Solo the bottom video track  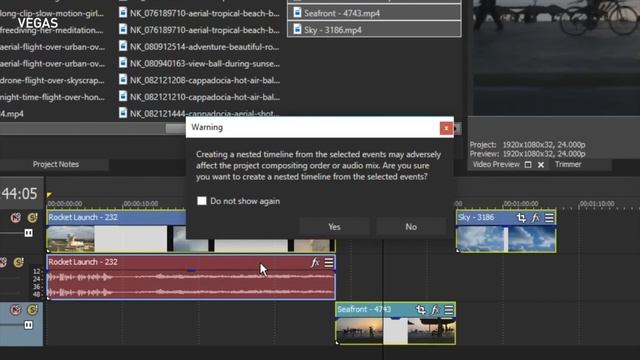coord(32,310)
